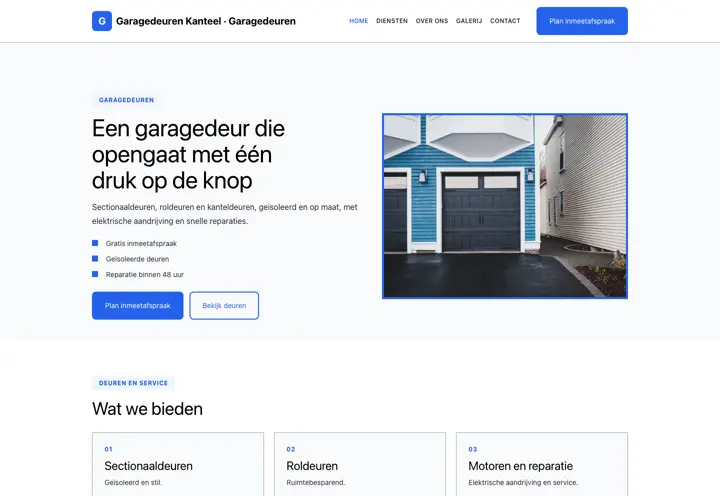This screenshot has height=496, width=720.
Task: Open the Contact menu item
Action: tap(505, 21)
